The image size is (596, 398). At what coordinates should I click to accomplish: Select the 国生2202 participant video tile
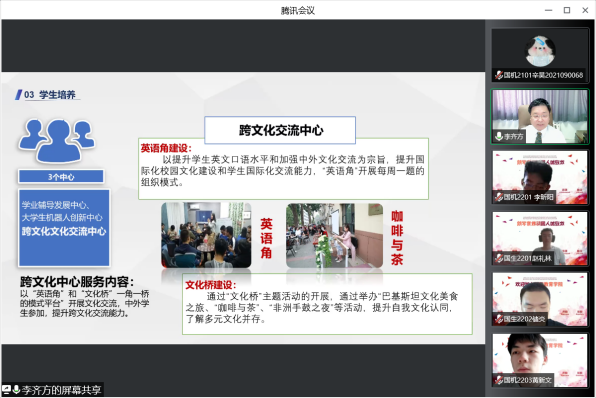coord(540,299)
